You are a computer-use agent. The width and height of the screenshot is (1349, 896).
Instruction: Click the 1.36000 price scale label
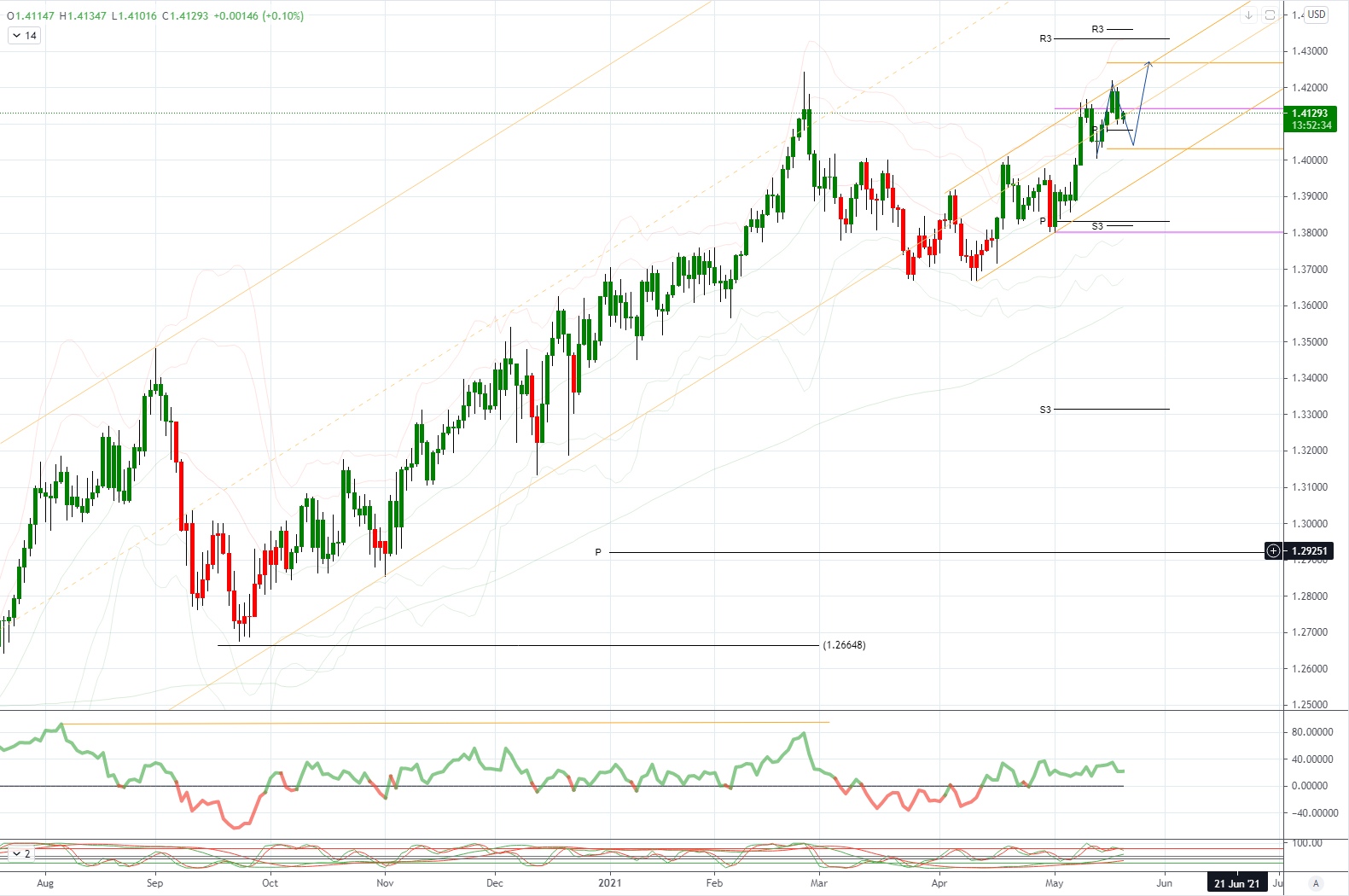1310,305
